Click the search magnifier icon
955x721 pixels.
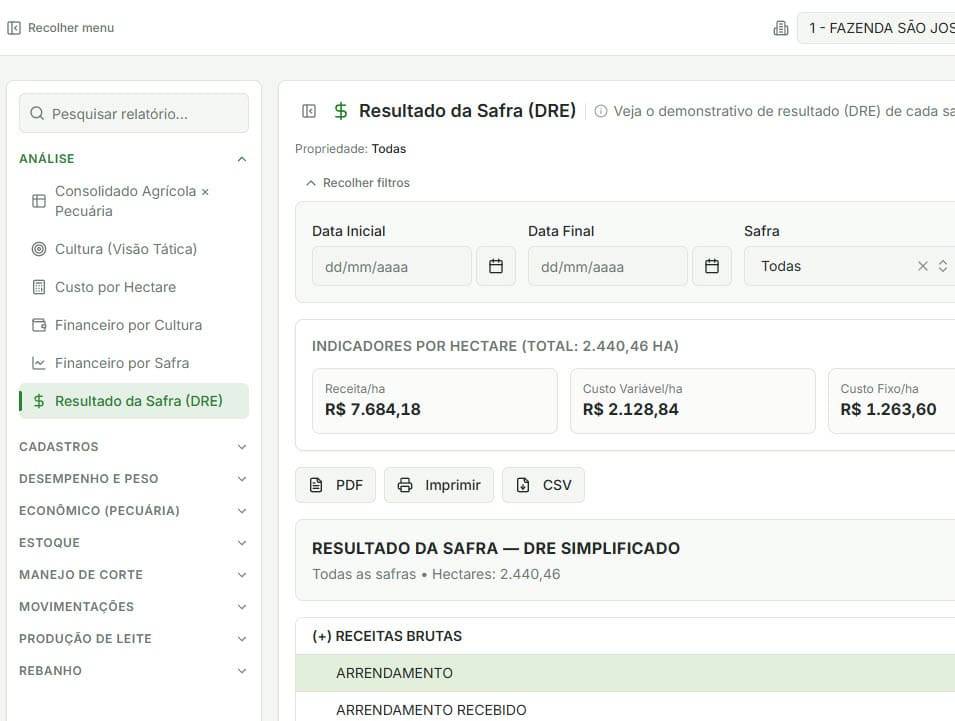point(37,113)
